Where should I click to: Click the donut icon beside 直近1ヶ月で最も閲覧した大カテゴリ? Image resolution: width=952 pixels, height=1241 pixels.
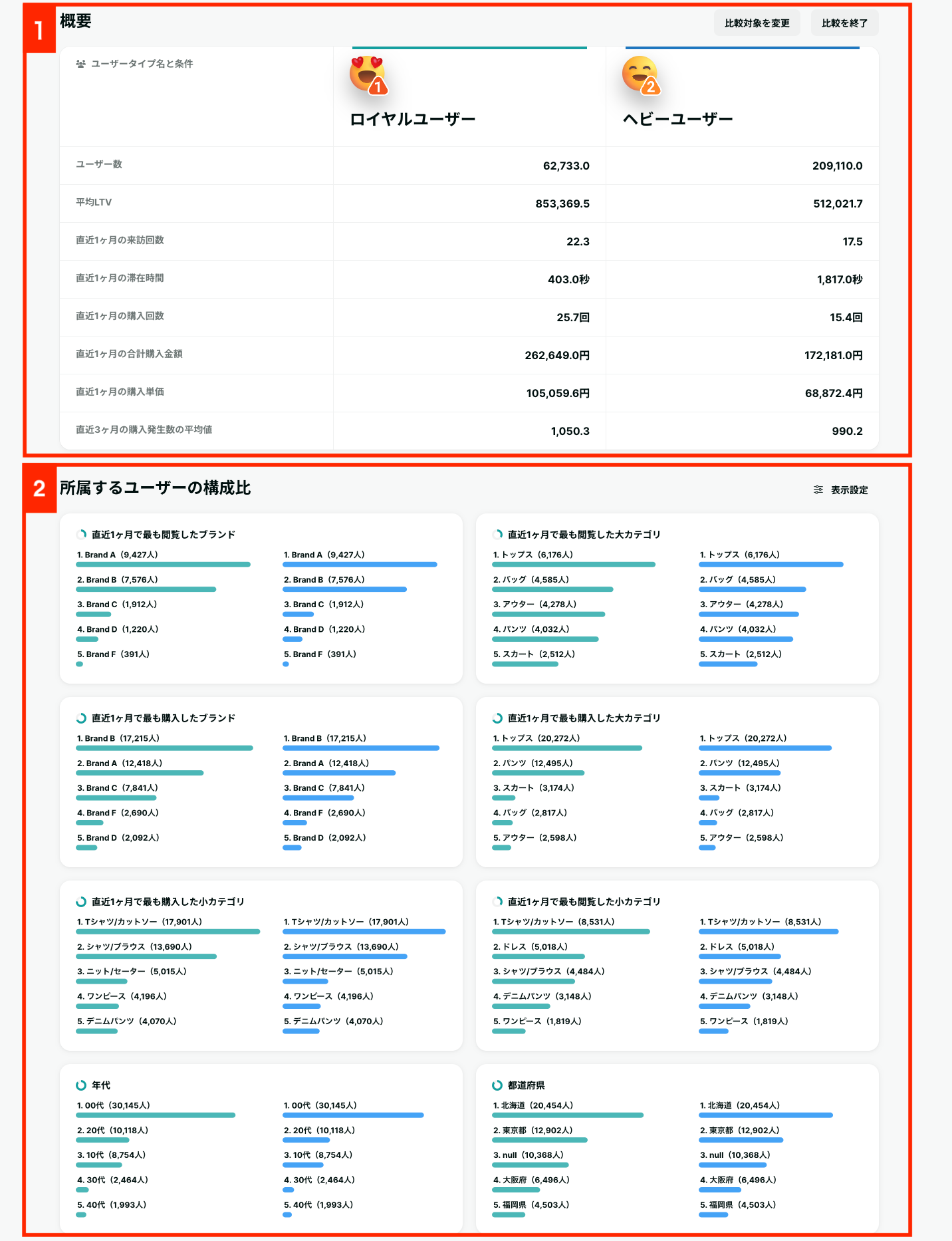497,534
